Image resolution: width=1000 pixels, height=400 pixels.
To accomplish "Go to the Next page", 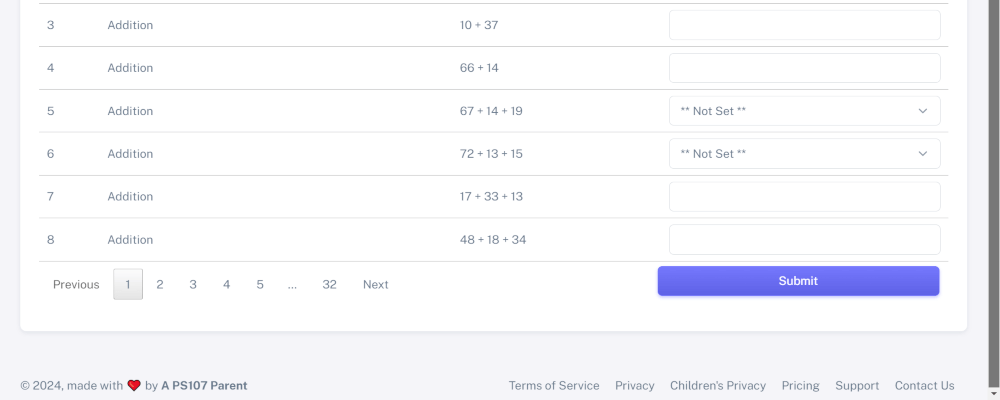I will click(375, 285).
